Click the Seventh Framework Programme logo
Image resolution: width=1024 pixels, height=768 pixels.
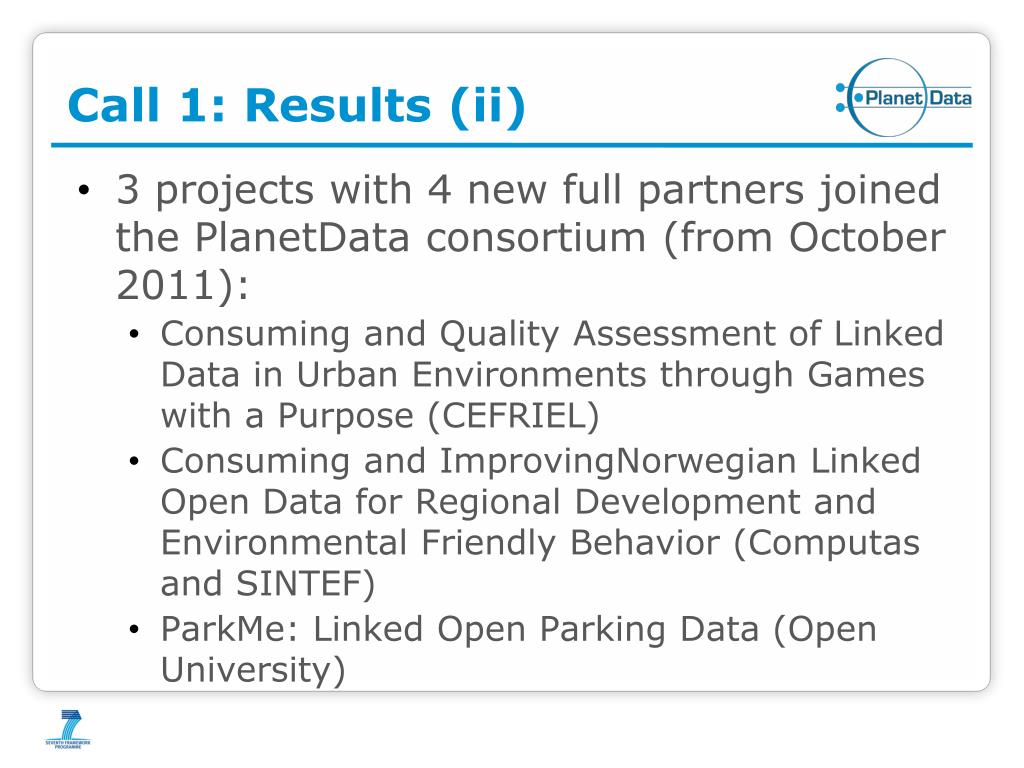pyautogui.click(x=68, y=729)
